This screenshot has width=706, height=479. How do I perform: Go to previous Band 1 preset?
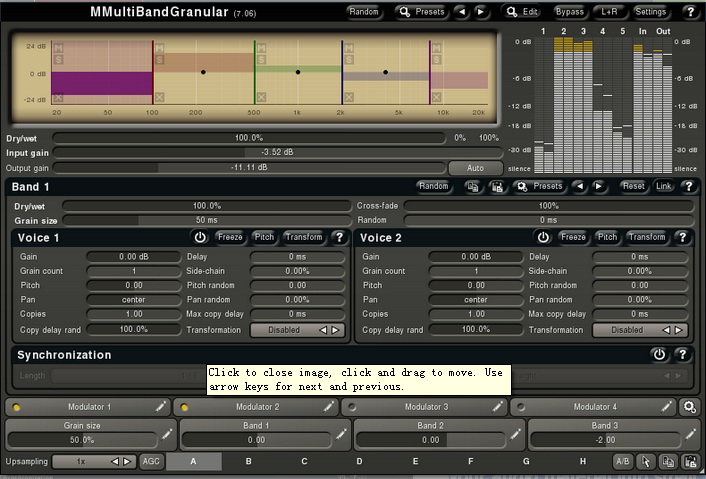(579, 186)
